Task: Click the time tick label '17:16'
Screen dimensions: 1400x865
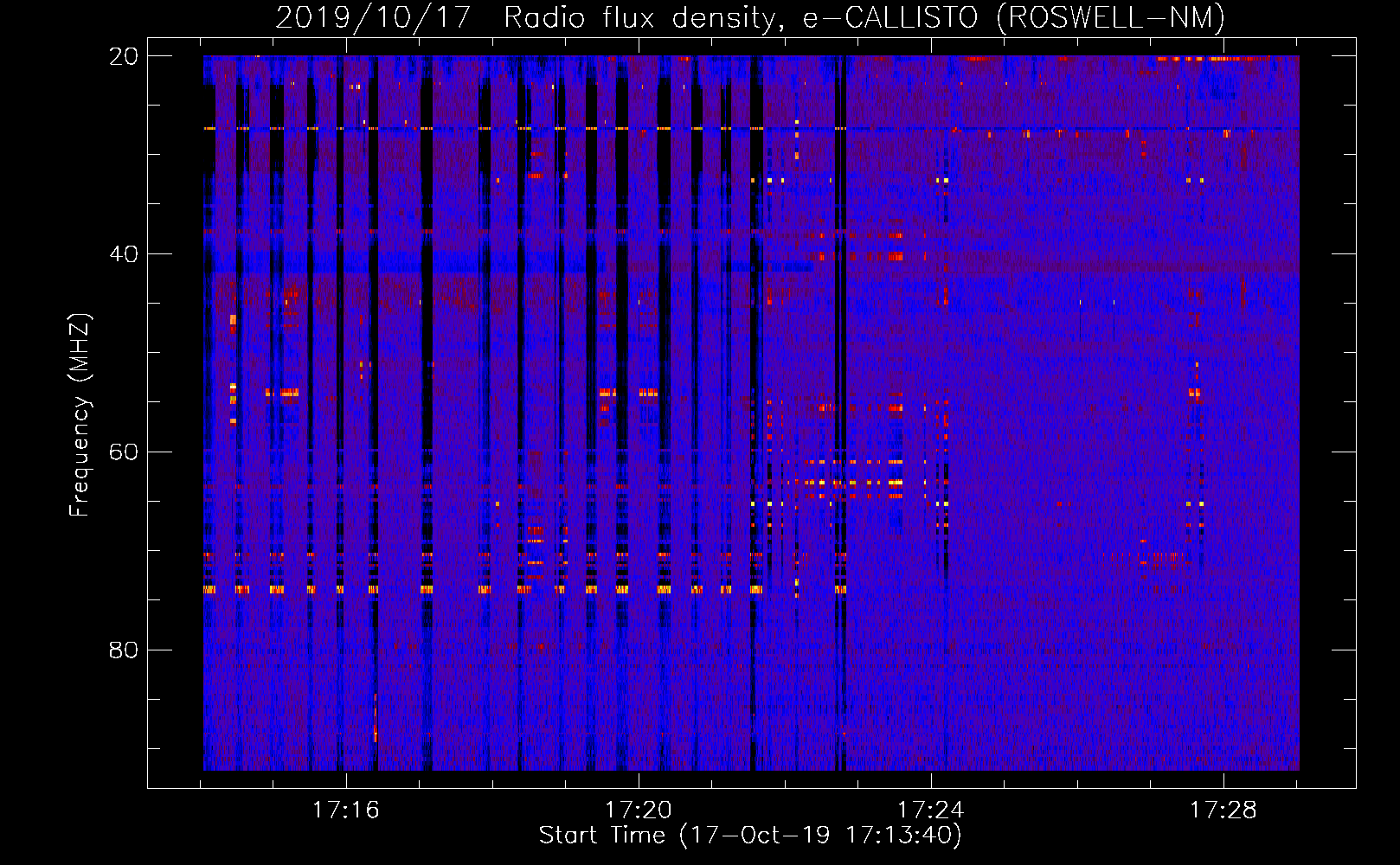Action: coord(346,811)
